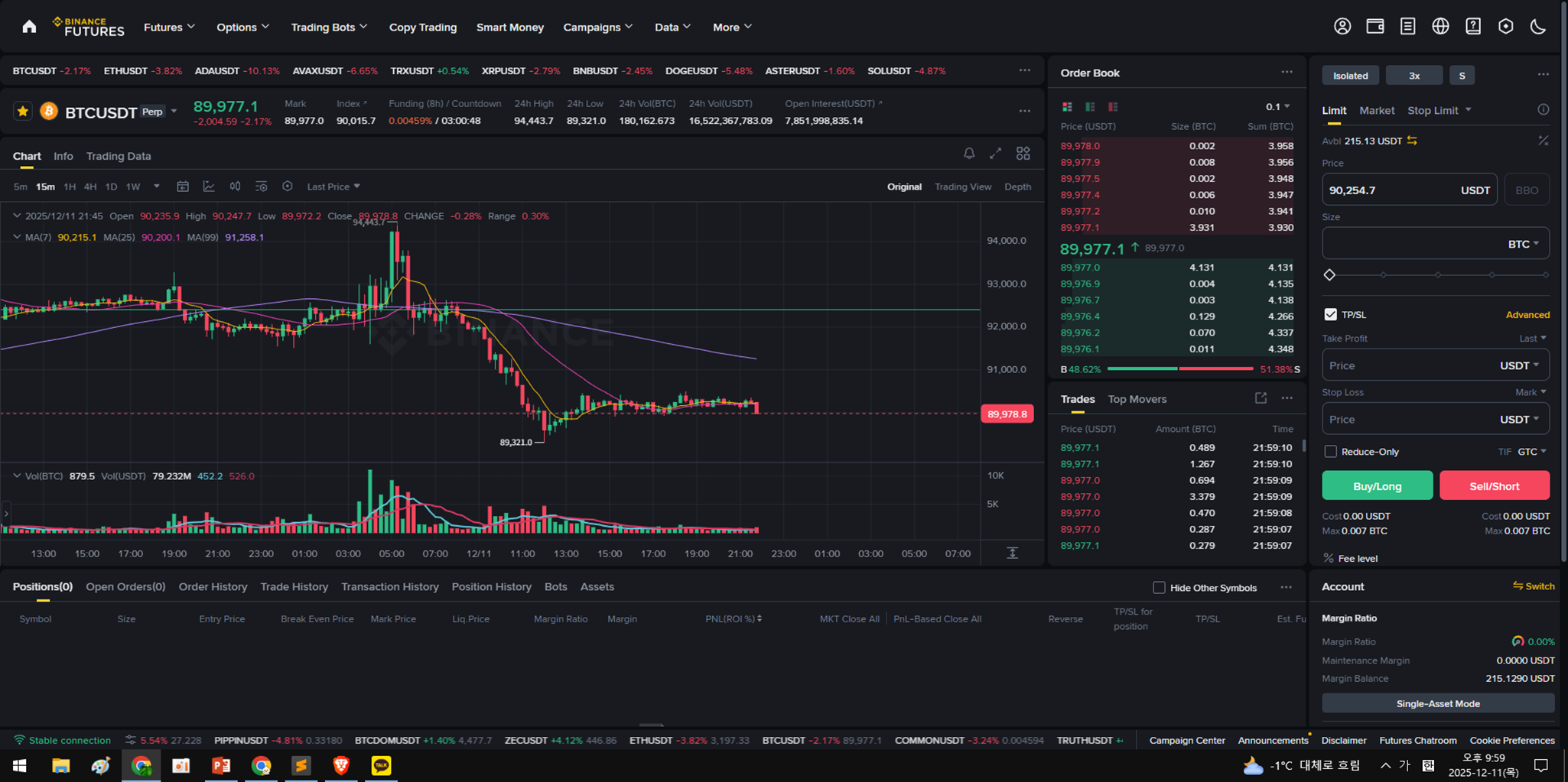Open order book 0.1 precision dropdown

click(x=1277, y=106)
